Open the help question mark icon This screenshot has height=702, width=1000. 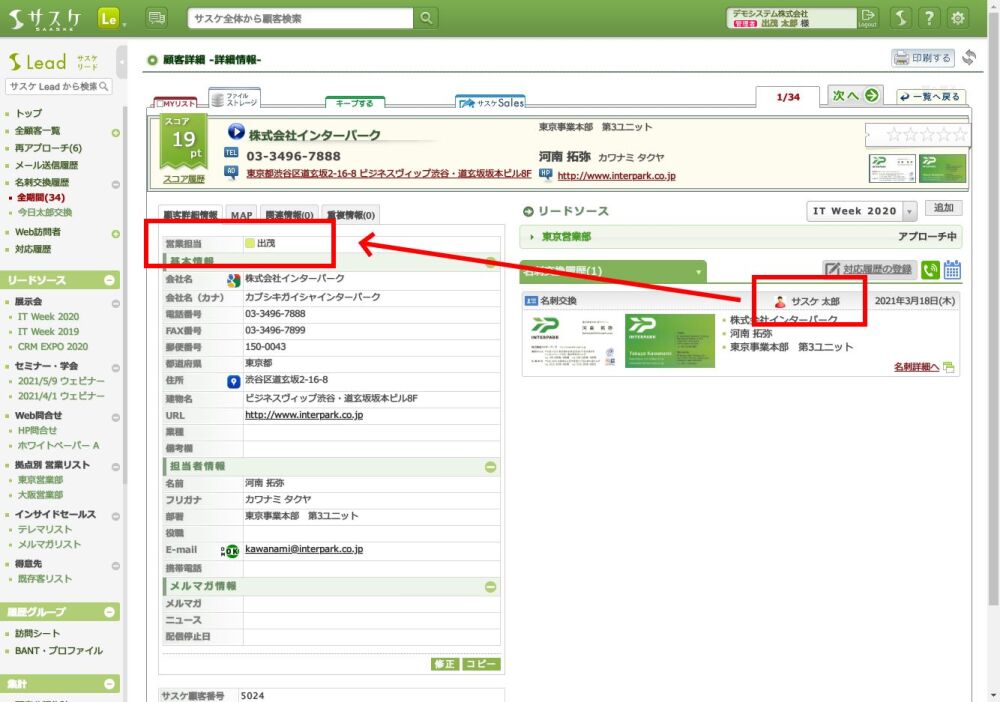pos(929,18)
